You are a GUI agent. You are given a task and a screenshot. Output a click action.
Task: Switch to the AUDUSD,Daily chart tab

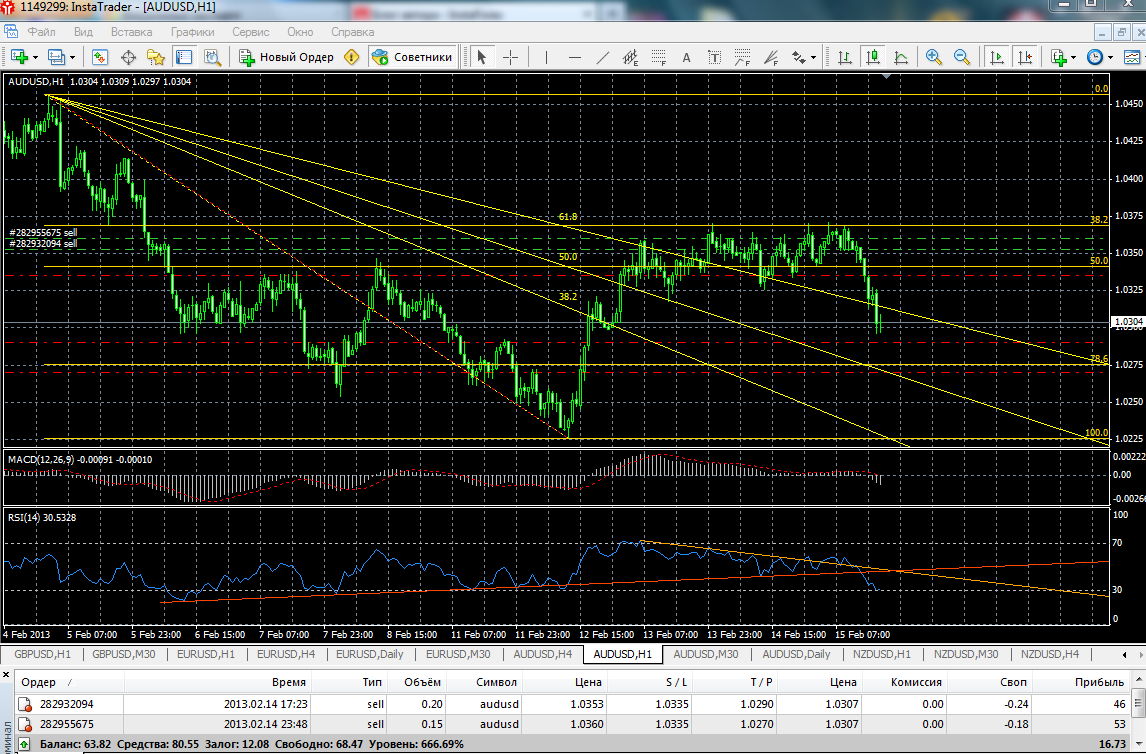point(796,654)
